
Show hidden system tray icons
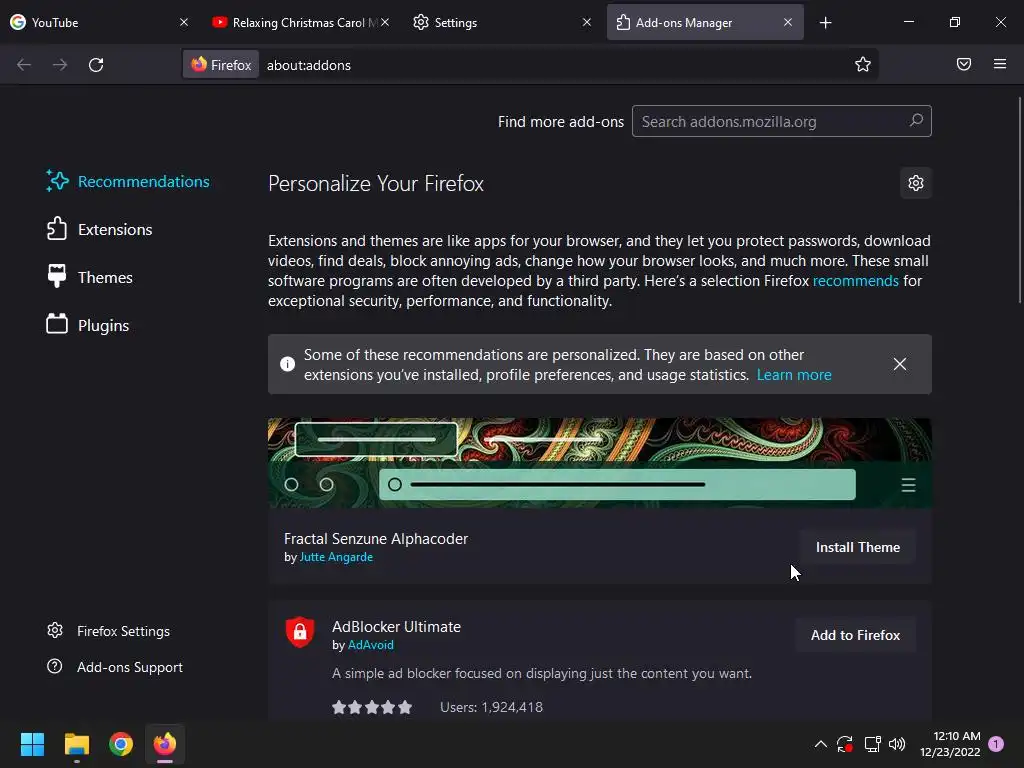[820, 744]
